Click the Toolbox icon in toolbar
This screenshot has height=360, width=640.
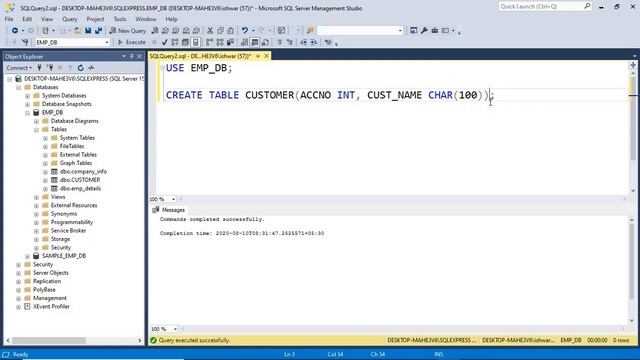(435, 31)
